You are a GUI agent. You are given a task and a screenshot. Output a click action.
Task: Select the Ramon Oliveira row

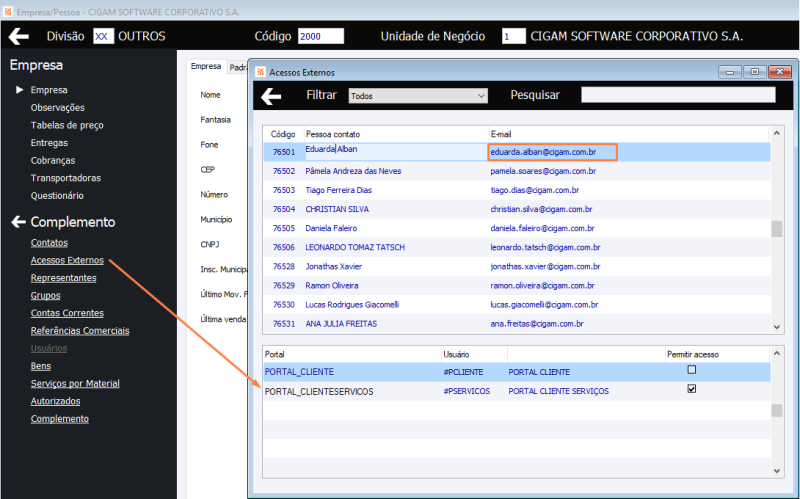[517, 286]
